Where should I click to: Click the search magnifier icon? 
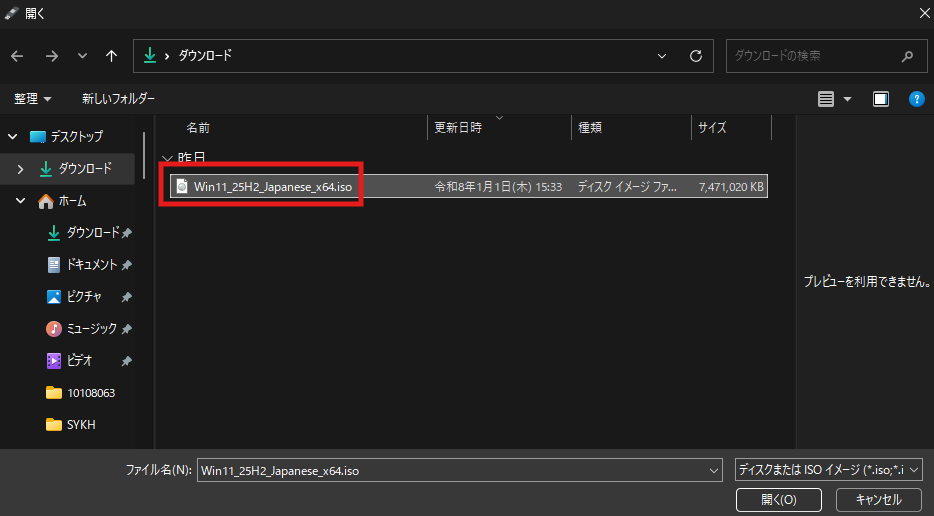[x=907, y=56]
